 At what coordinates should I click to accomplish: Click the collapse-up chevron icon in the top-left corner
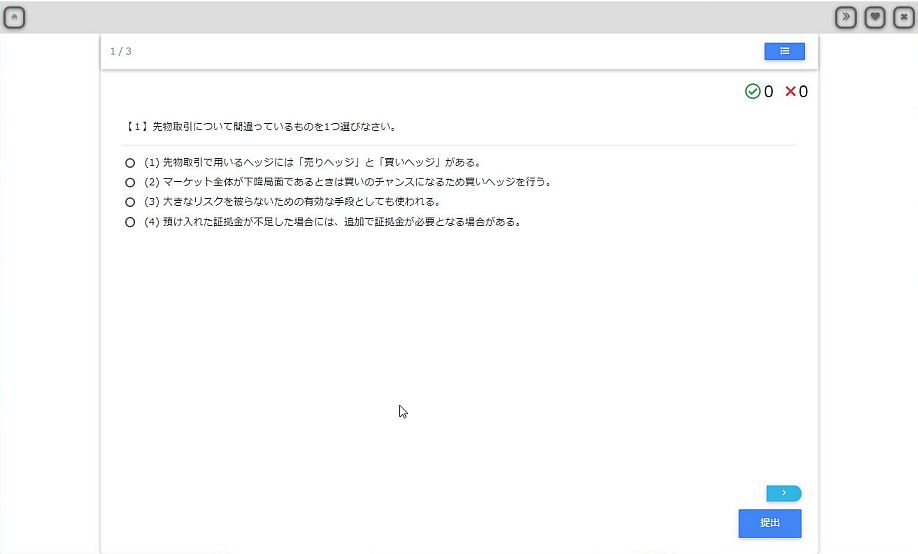point(15,18)
